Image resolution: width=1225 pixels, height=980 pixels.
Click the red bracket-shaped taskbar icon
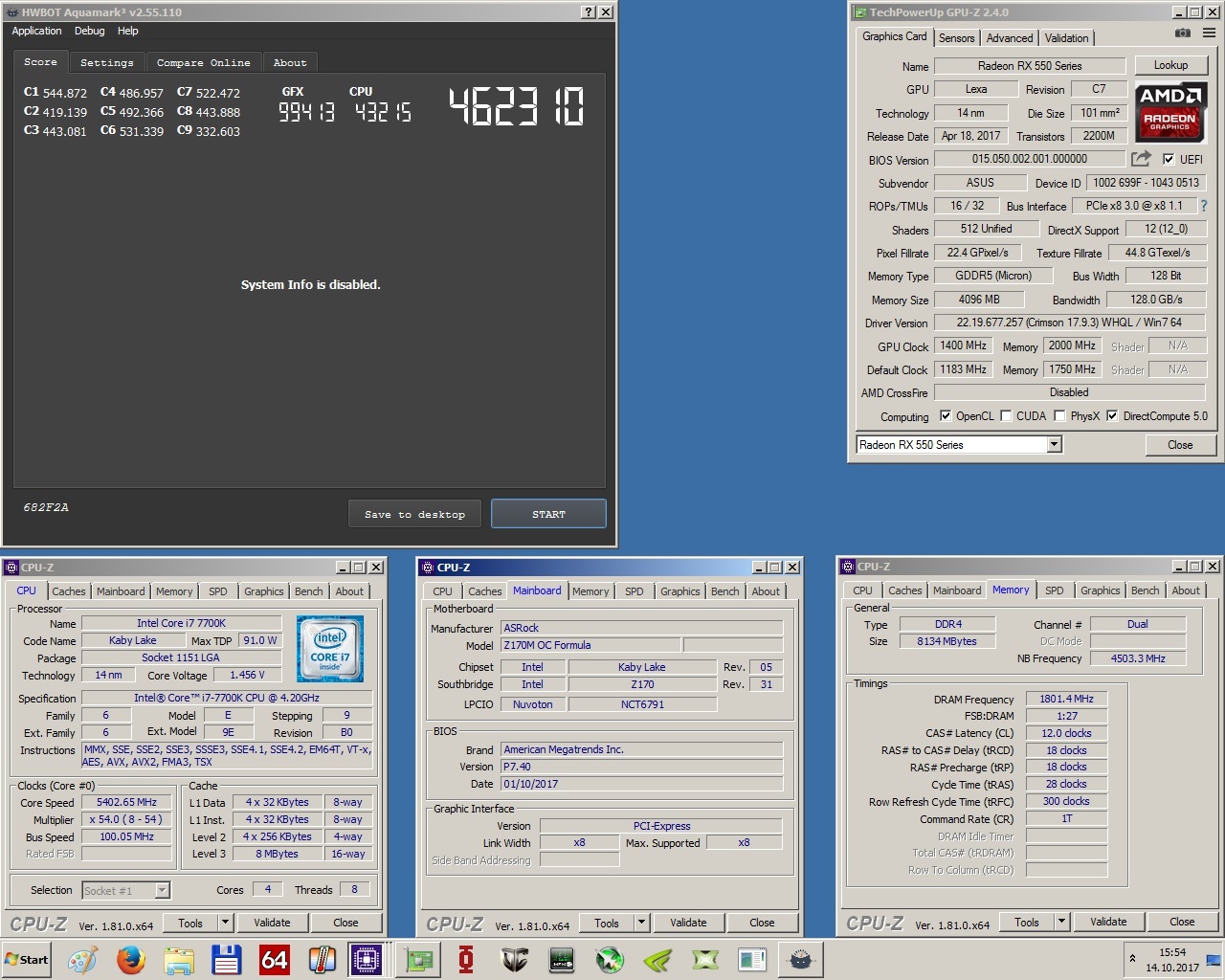(x=466, y=959)
